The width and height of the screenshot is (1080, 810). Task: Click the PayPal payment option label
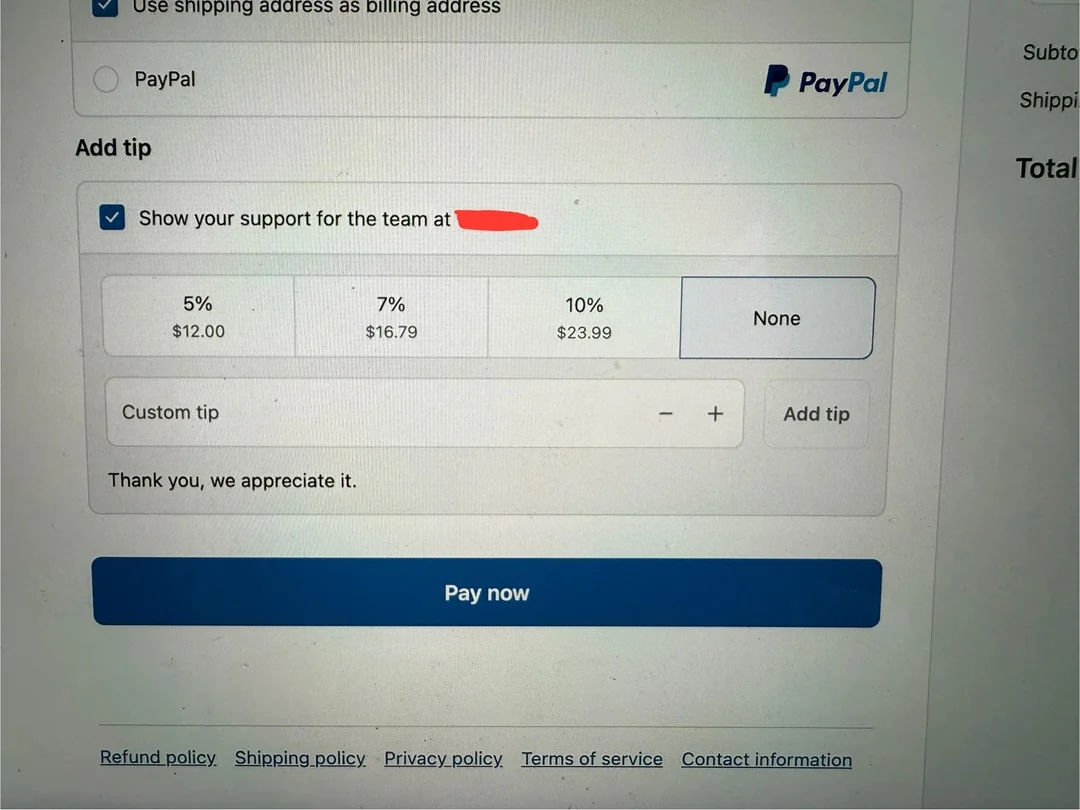(165, 79)
